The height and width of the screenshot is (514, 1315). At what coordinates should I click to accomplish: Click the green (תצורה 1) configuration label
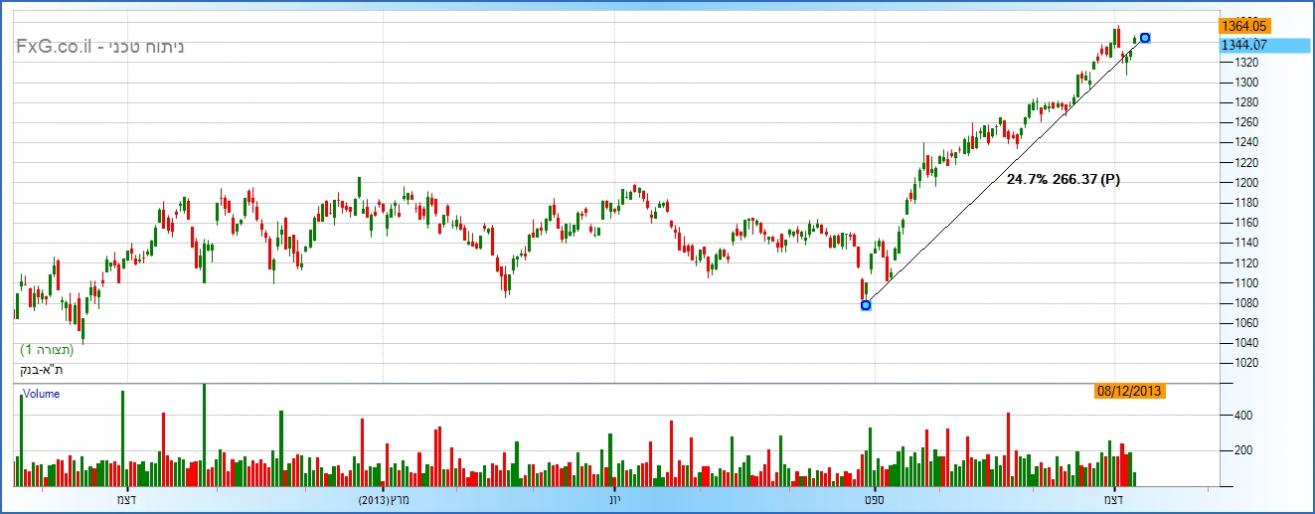pyautogui.click(x=48, y=350)
